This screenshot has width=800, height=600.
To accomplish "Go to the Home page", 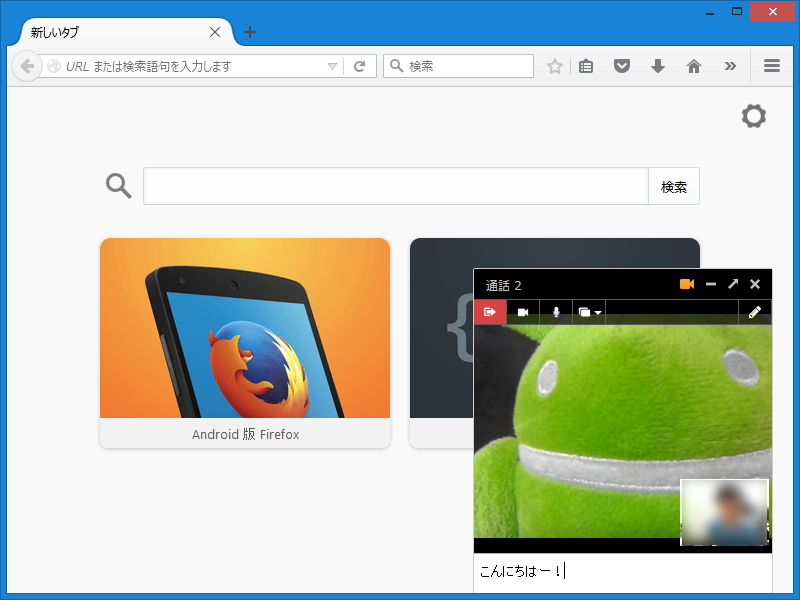I will pyautogui.click(x=693, y=66).
